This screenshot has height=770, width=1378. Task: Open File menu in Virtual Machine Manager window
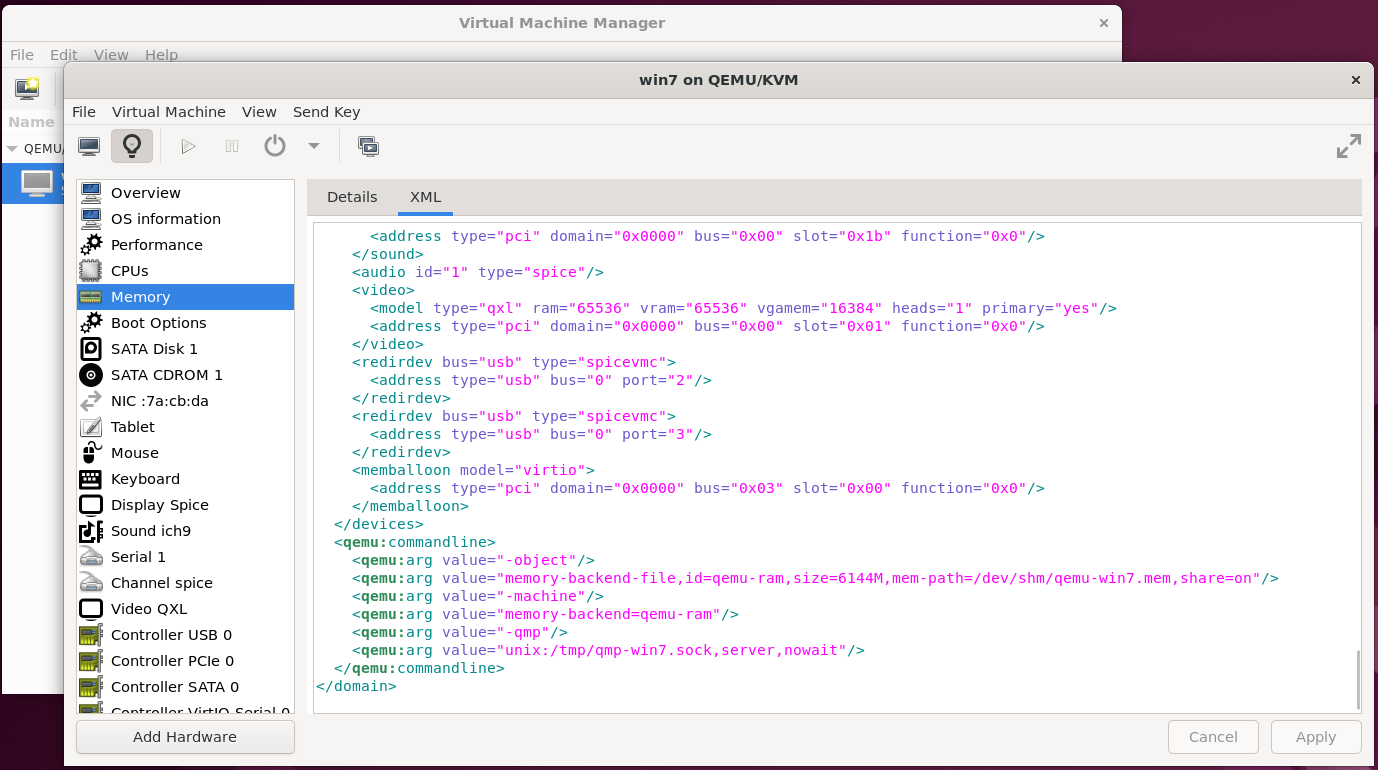pos(22,55)
